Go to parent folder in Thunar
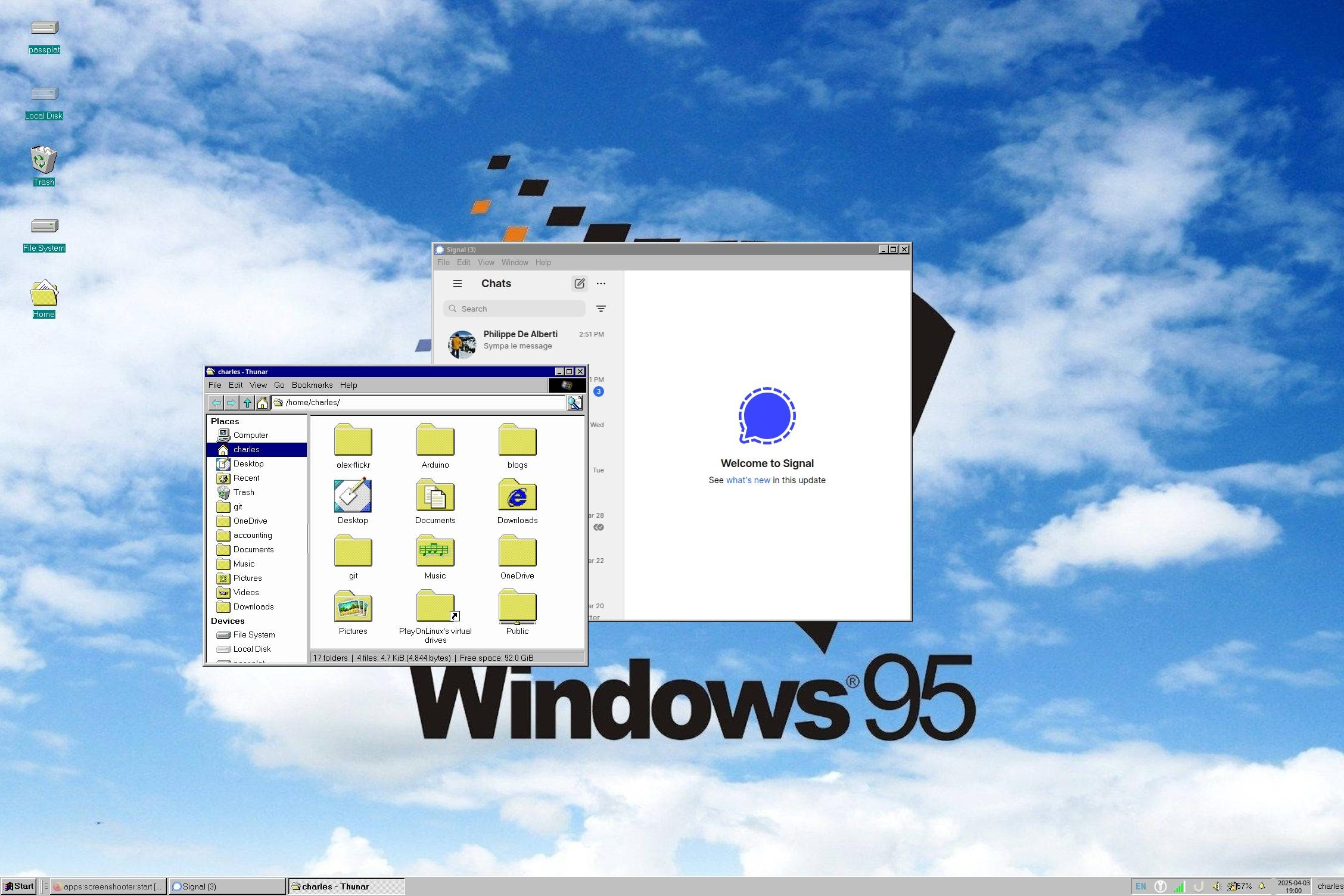1344x896 pixels. [x=247, y=403]
